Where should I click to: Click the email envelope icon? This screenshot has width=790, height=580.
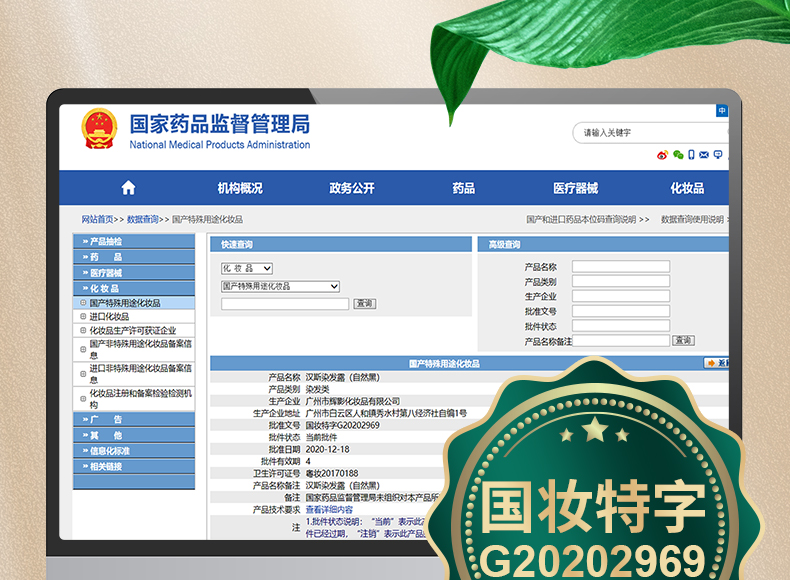pos(704,155)
